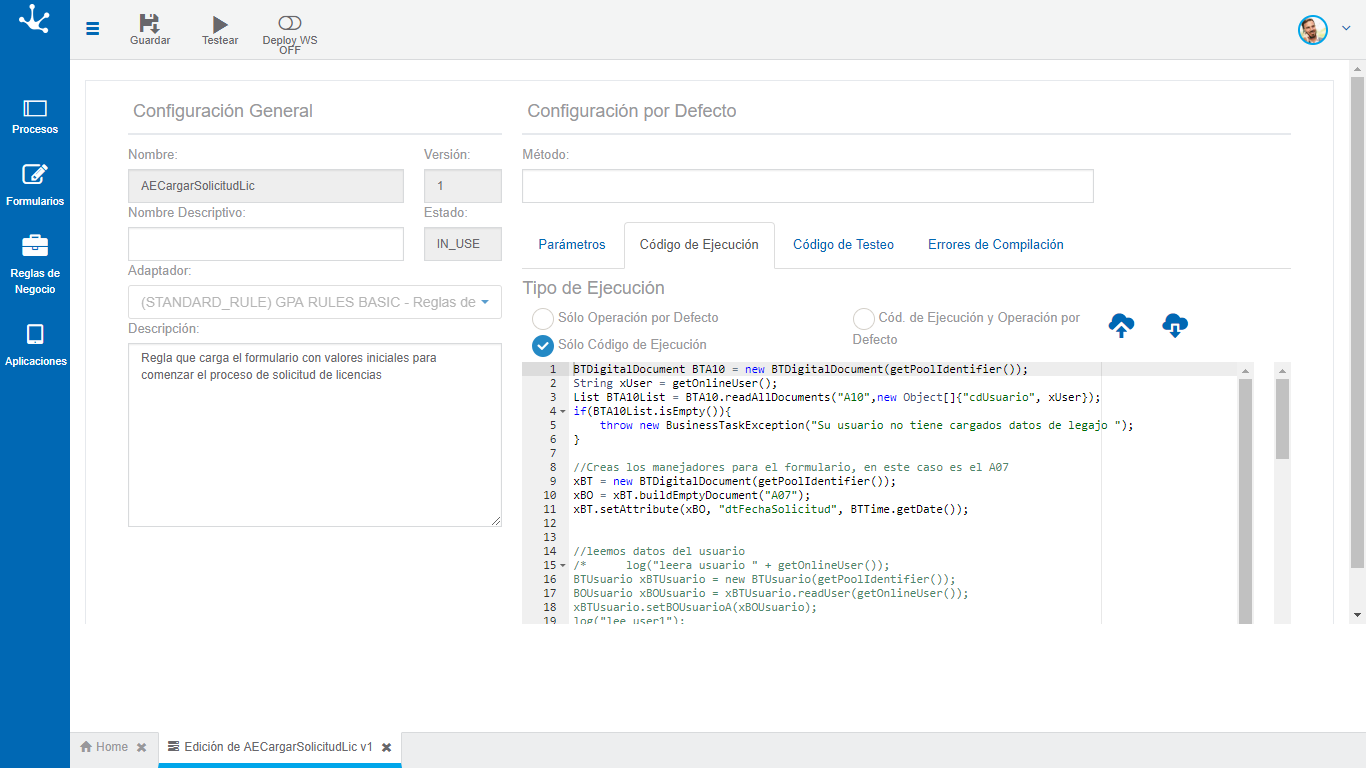
Task: Switch to Código de Ejecución tab
Action: [699, 245]
